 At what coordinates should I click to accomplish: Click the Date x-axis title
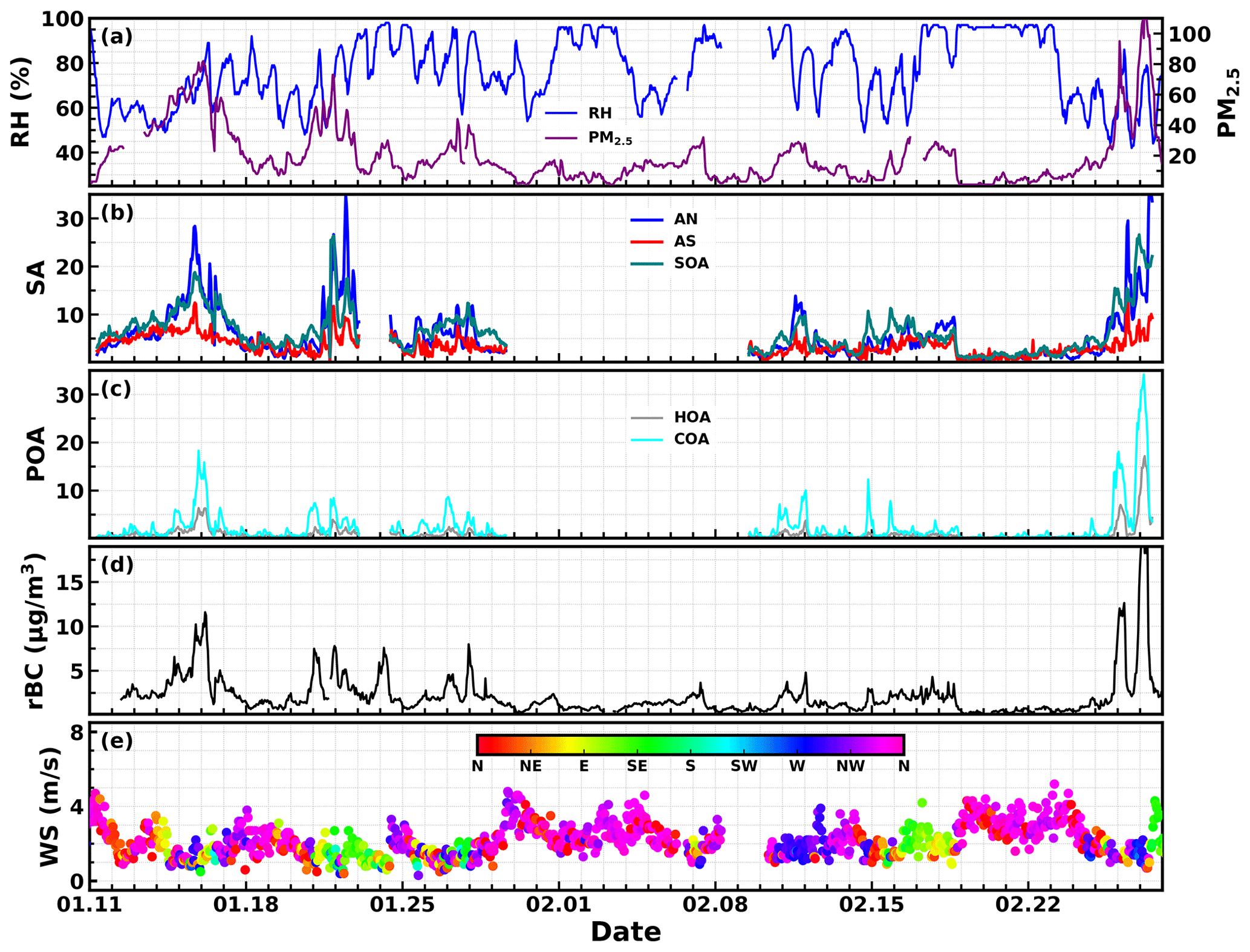625,932
